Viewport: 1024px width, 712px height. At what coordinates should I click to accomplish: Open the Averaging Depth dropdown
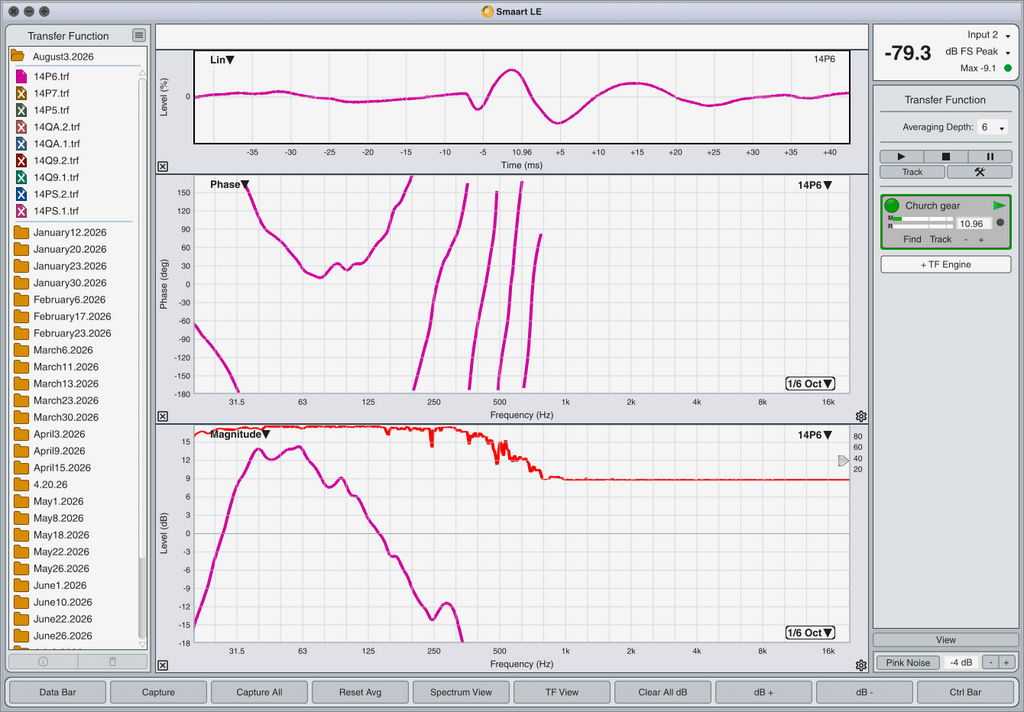click(x=993, y=127)
